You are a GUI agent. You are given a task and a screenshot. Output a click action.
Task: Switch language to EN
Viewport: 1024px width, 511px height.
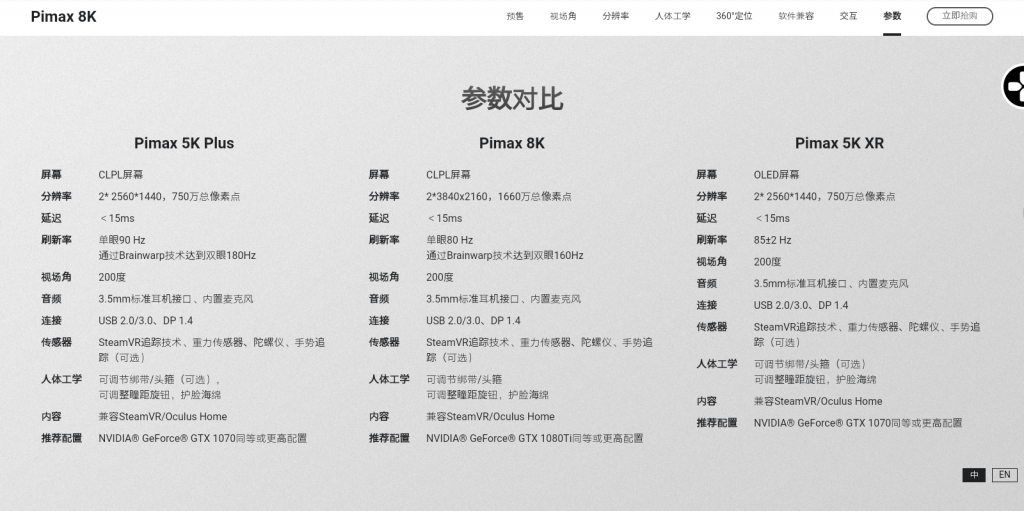point(1004,475)
